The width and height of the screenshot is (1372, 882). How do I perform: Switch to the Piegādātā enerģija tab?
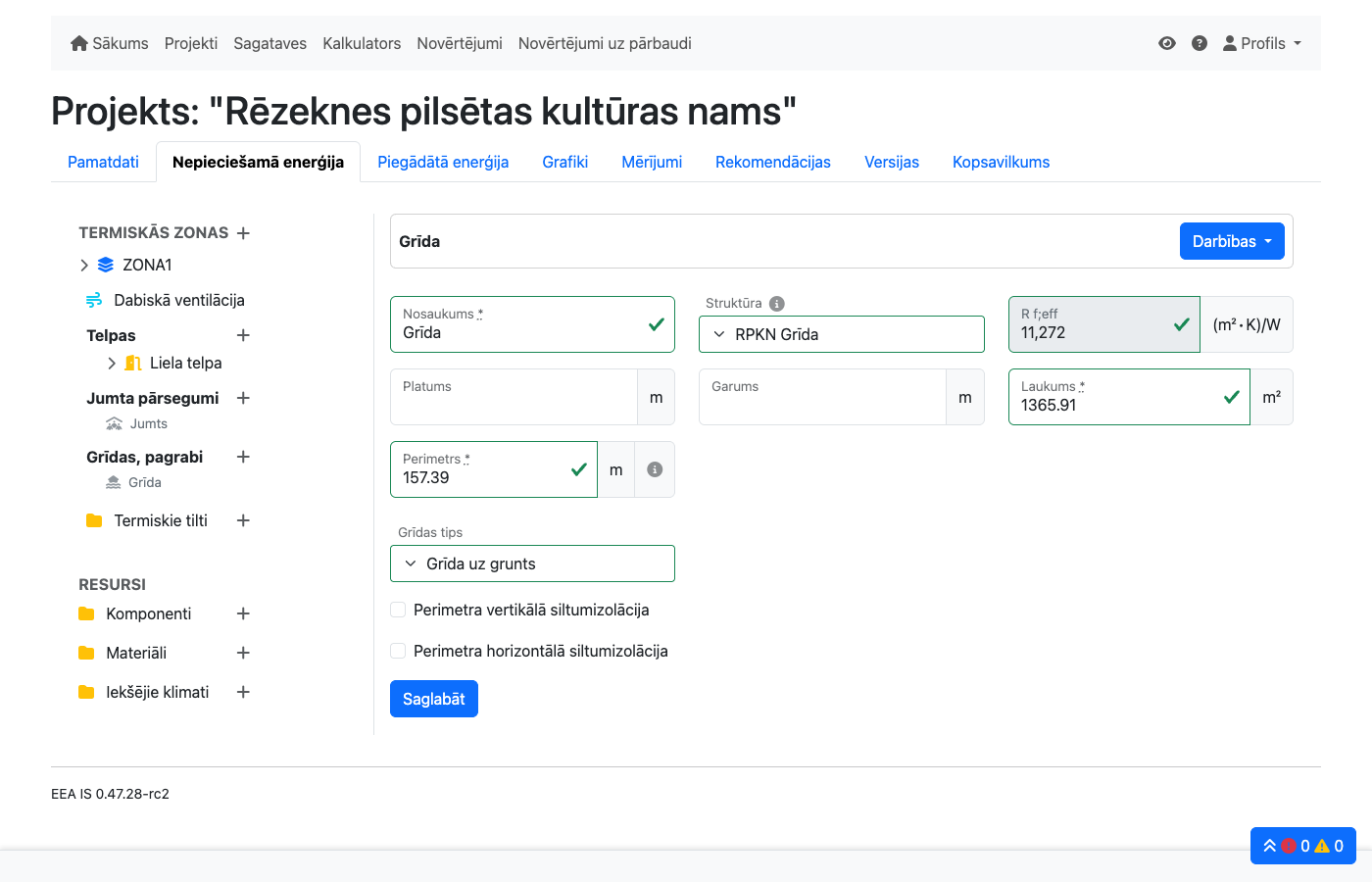pos(443,162)
